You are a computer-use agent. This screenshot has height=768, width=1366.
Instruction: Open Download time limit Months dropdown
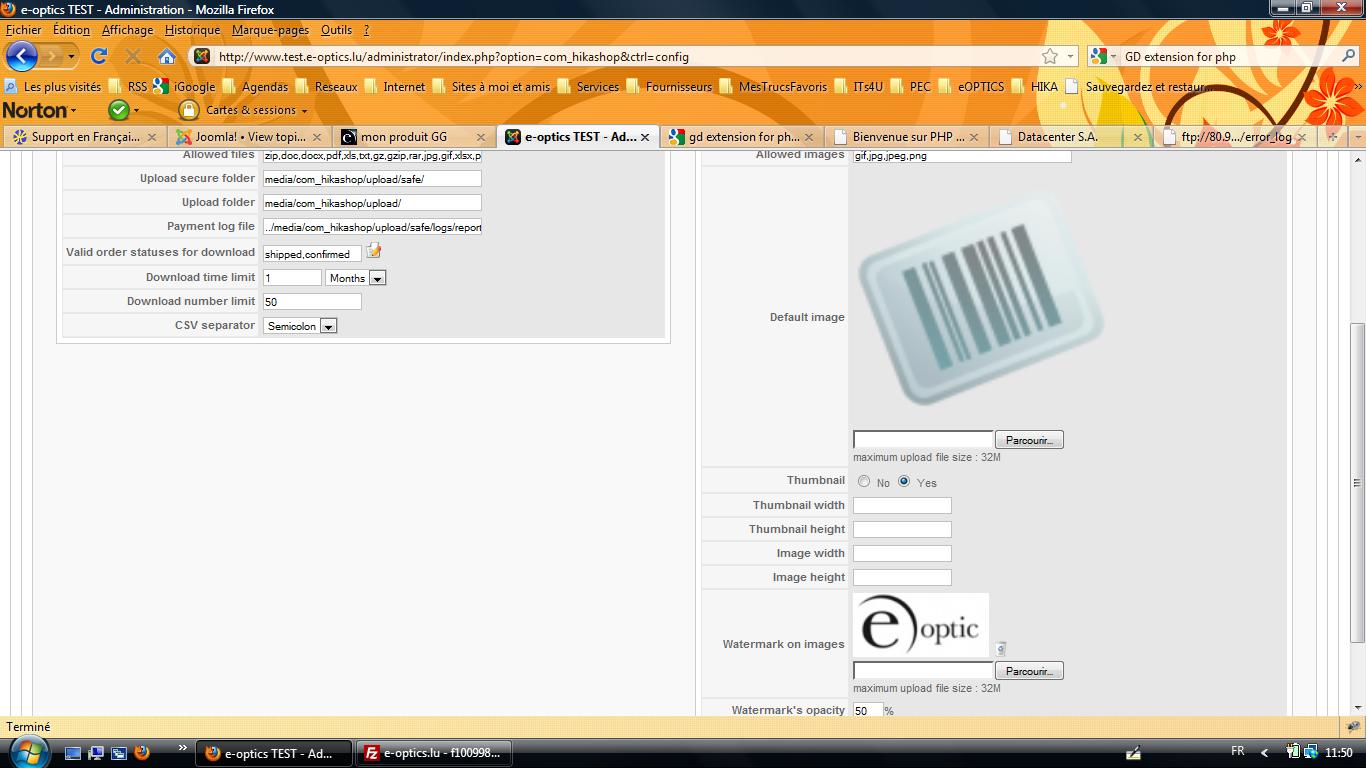[356, 278]
